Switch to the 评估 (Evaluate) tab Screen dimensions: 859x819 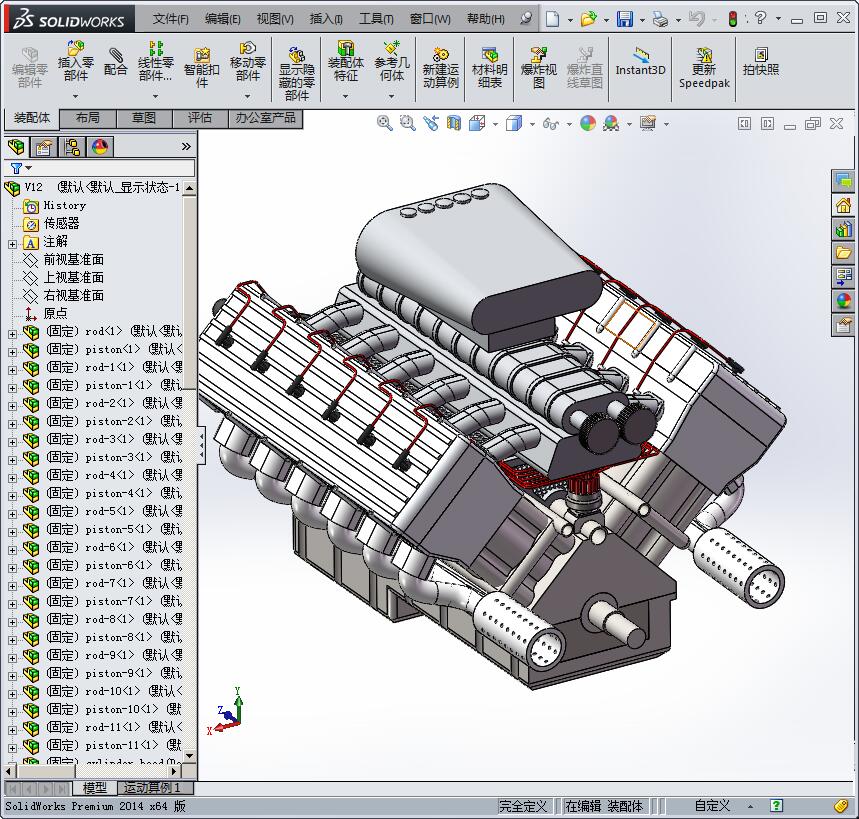click(x=199, y=118)
